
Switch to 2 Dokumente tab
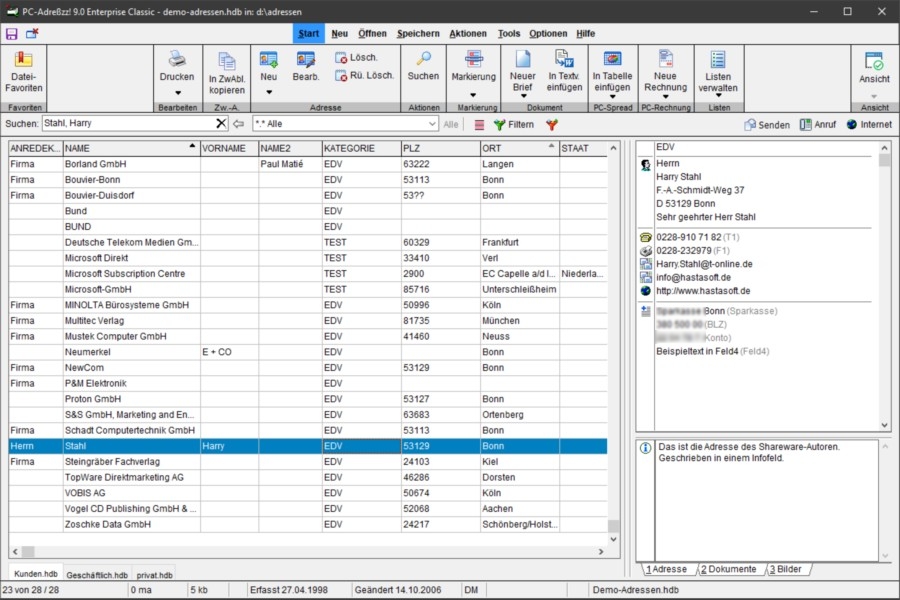pyautogui.click(x=728, y=569)
